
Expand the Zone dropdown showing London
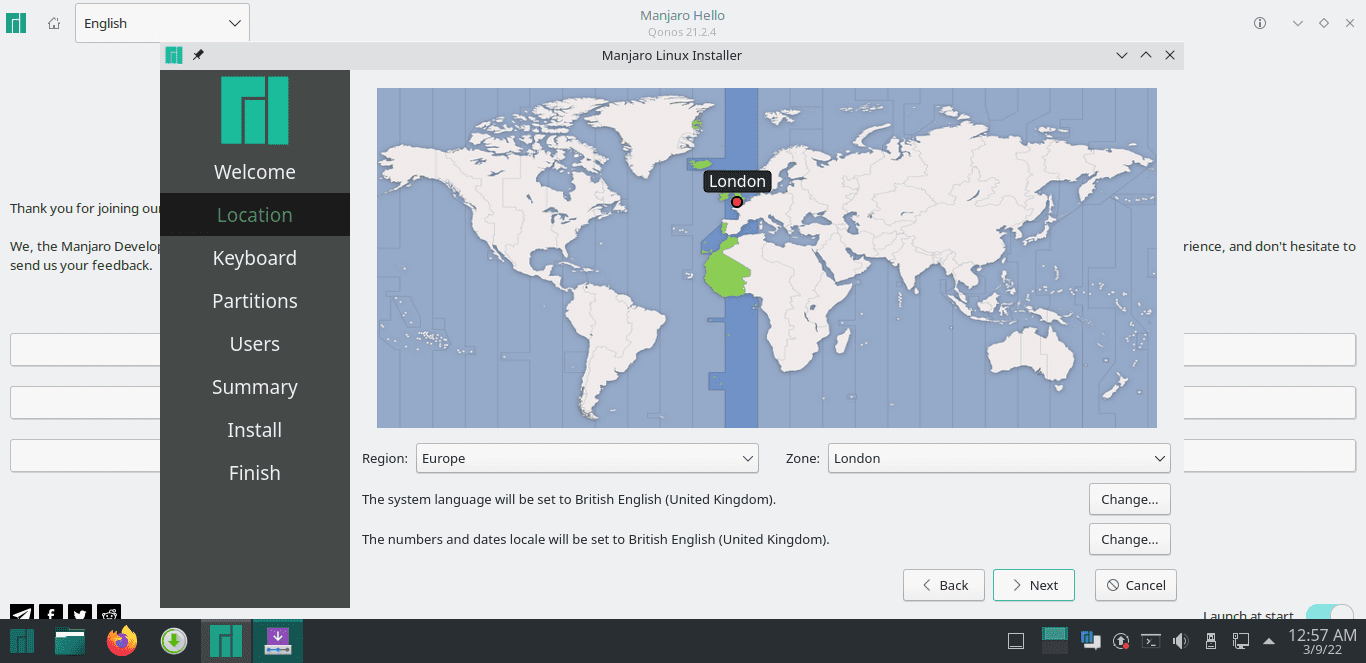999,458
